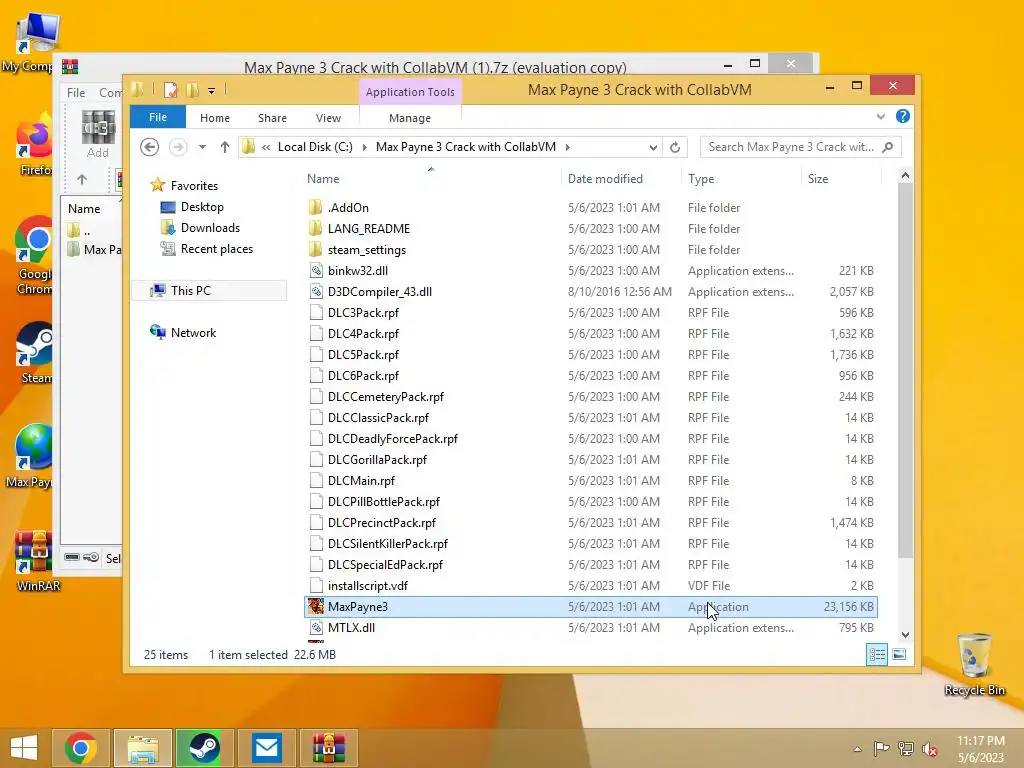Switch to the Home ribbon tab
The width and height of the screenshot is (1024, 768).
pos(215,118)
